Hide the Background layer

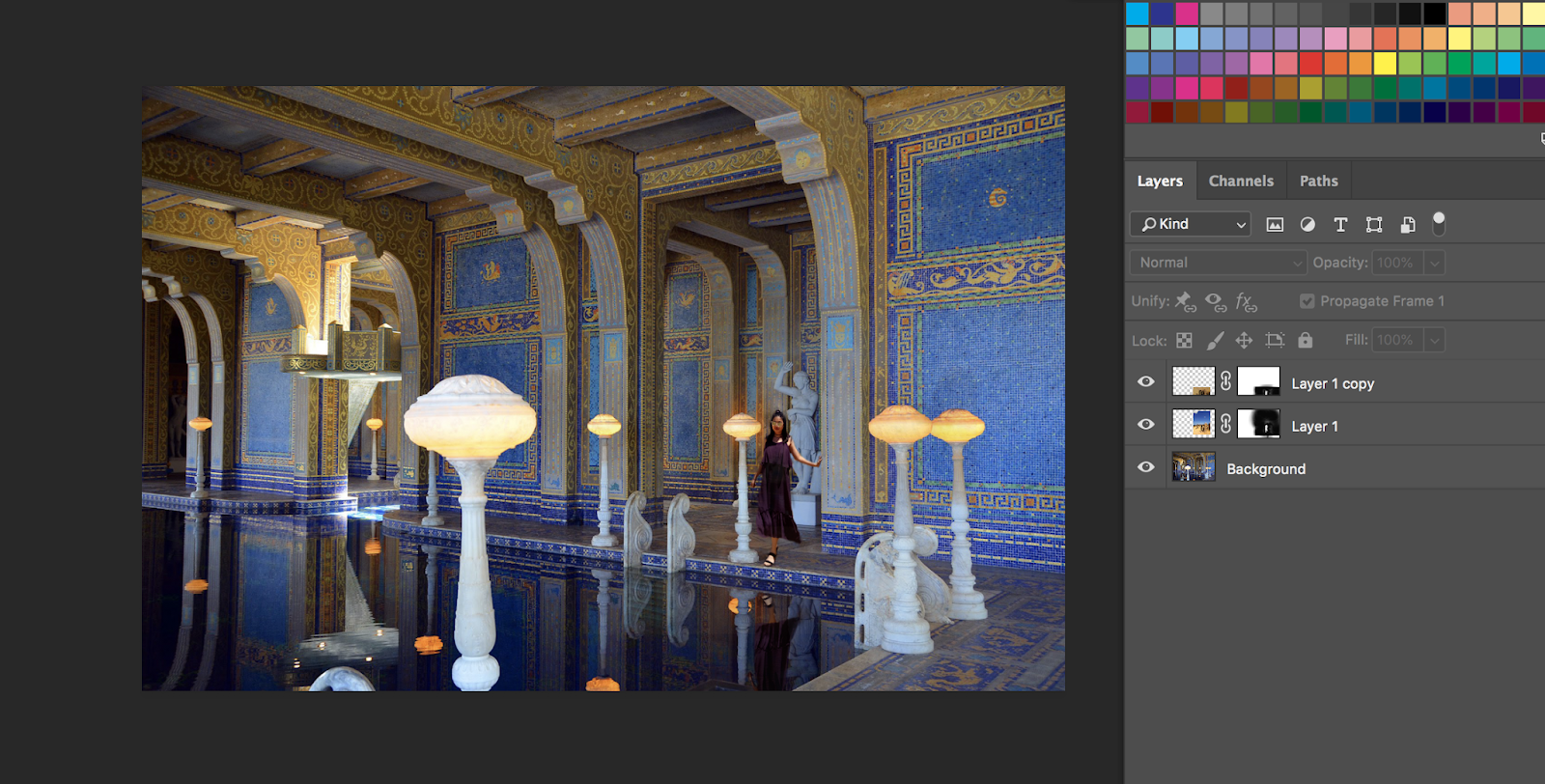1146,467
